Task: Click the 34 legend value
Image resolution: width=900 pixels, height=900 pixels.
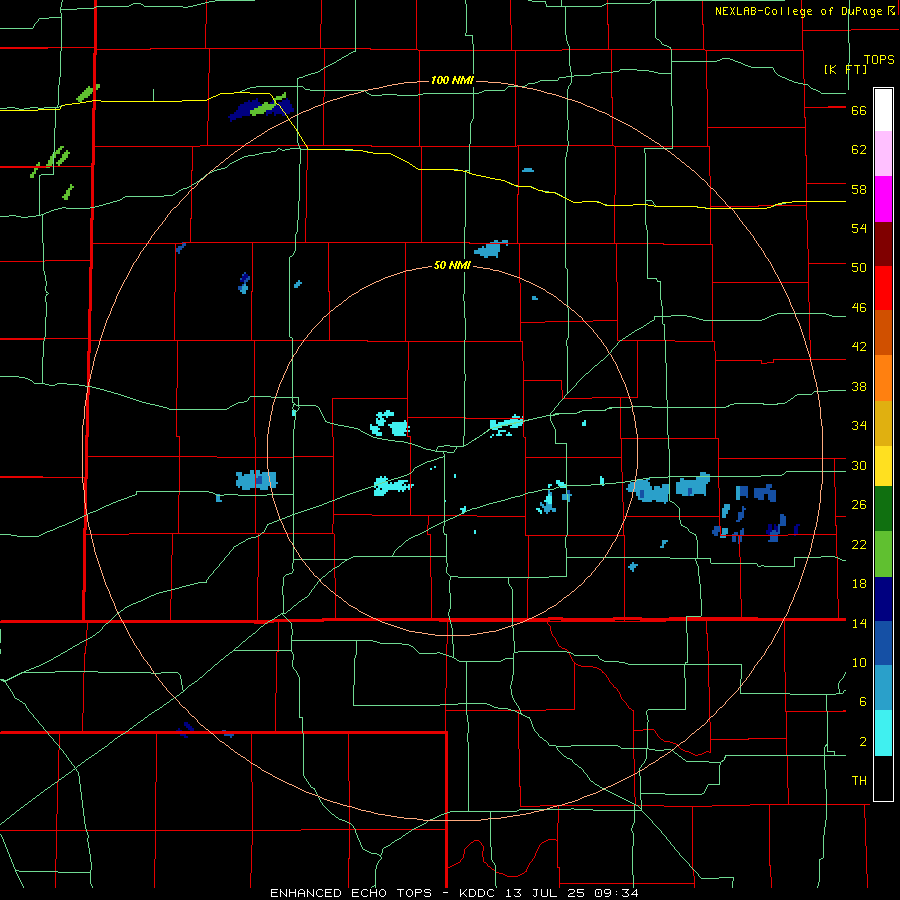Action: [x=859, y=426]
